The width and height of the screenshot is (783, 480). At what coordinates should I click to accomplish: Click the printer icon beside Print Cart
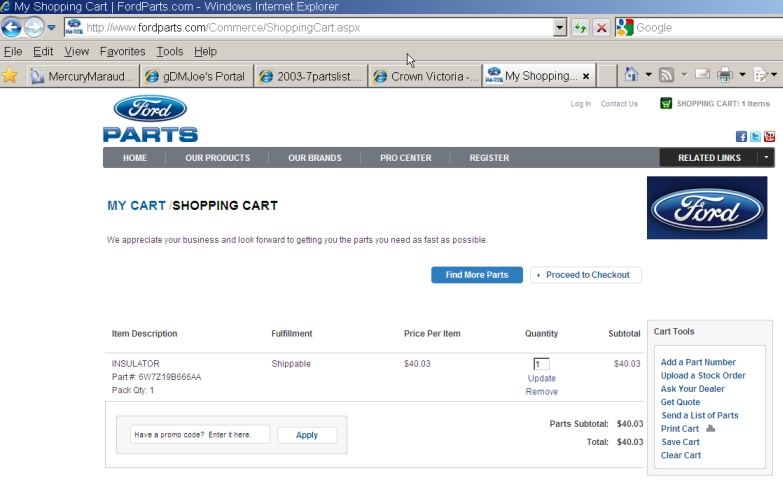710,429
